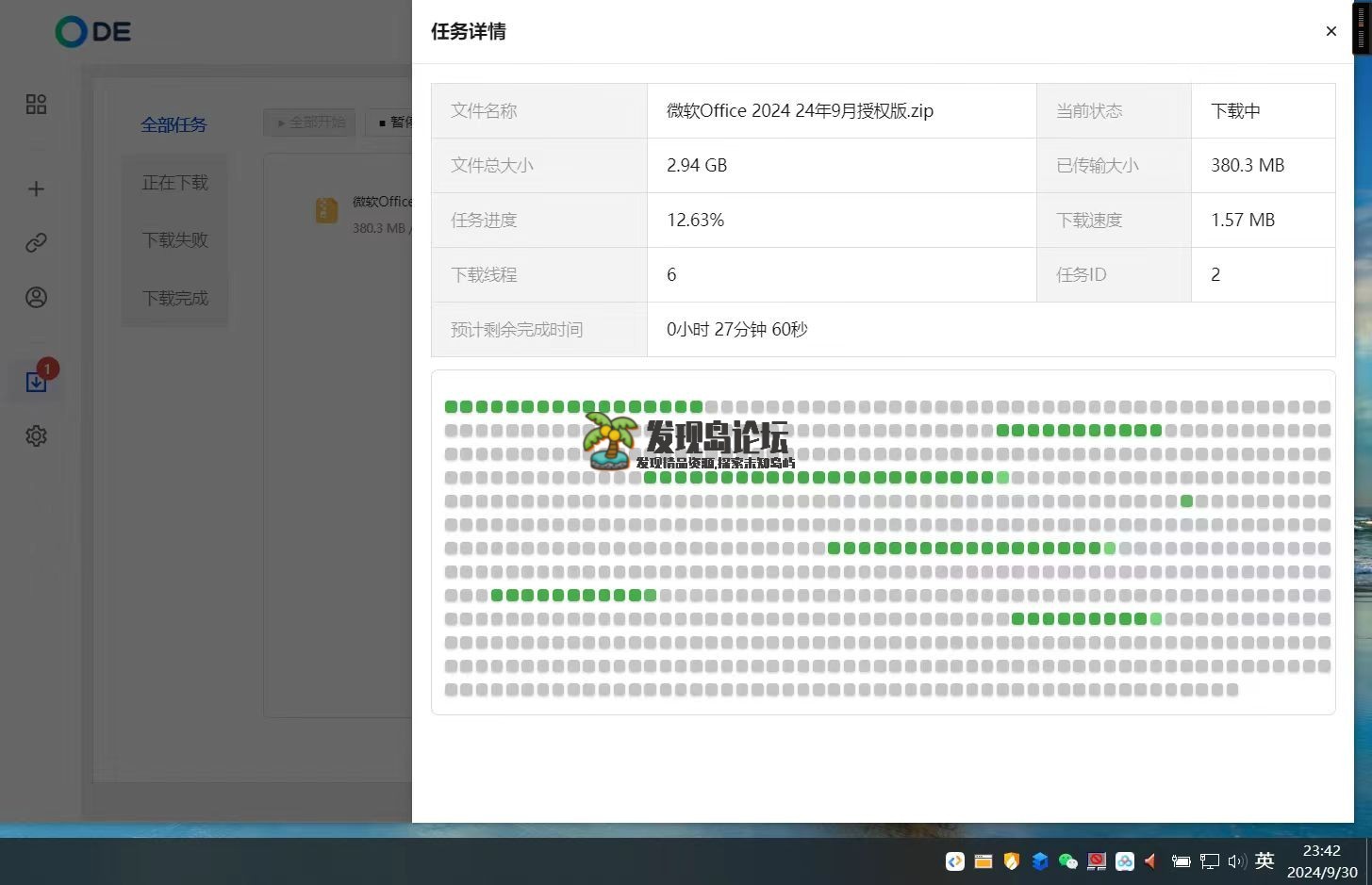Click the 任务ID label cell
Screen dimensions: 1372x885
coord(1114,274)
